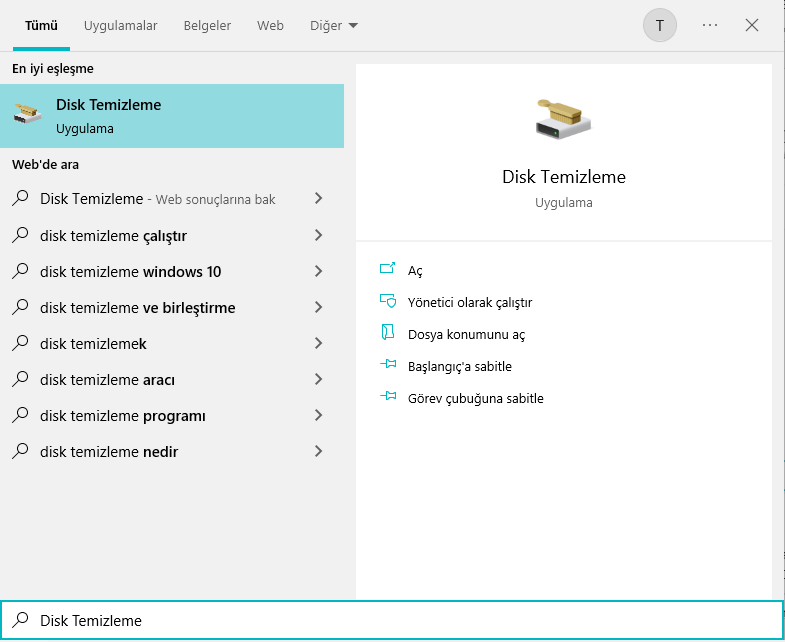The width and height of the screenshot is (785, 642).
Task: Open the user account avatar T
Action: click(x=660, y=25)
